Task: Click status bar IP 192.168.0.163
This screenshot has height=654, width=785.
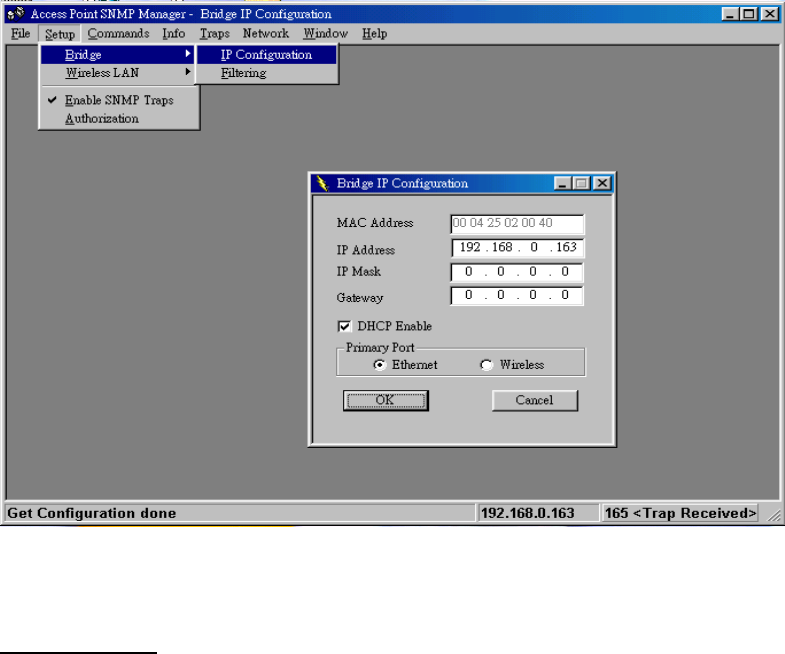Action: [x=527, y=513]
